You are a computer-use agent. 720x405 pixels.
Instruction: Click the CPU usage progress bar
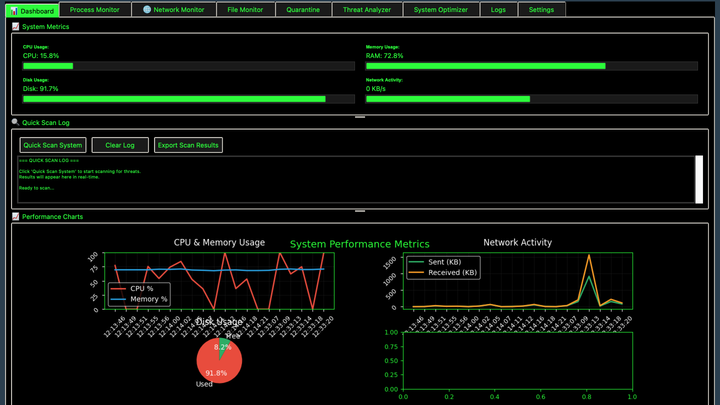click(188, 66)
